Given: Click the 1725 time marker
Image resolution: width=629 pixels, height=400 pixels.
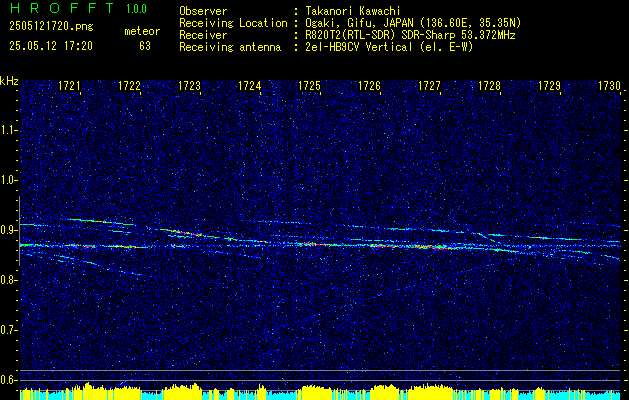Looking at the screenshot, I should pyautogui.click(x=309, y=86).
